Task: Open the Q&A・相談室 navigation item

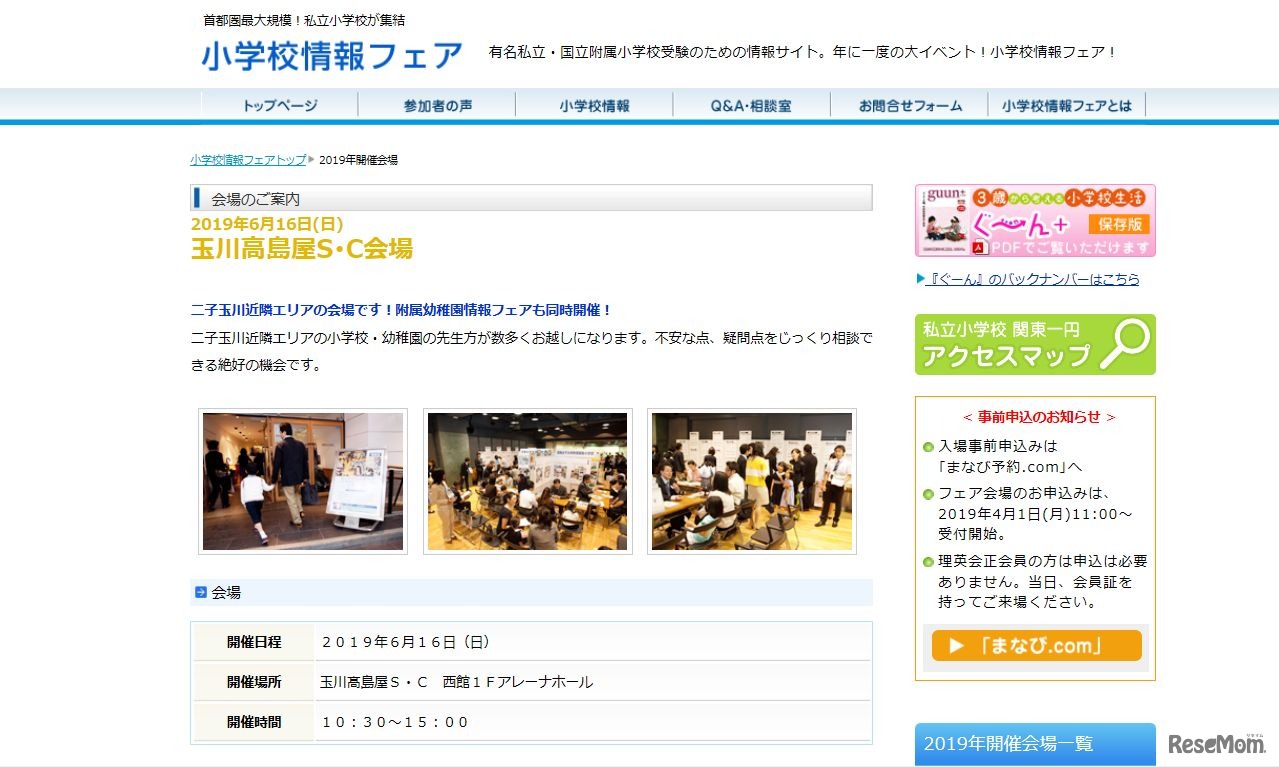Action: pyautogui.click(x=751, y=105)
